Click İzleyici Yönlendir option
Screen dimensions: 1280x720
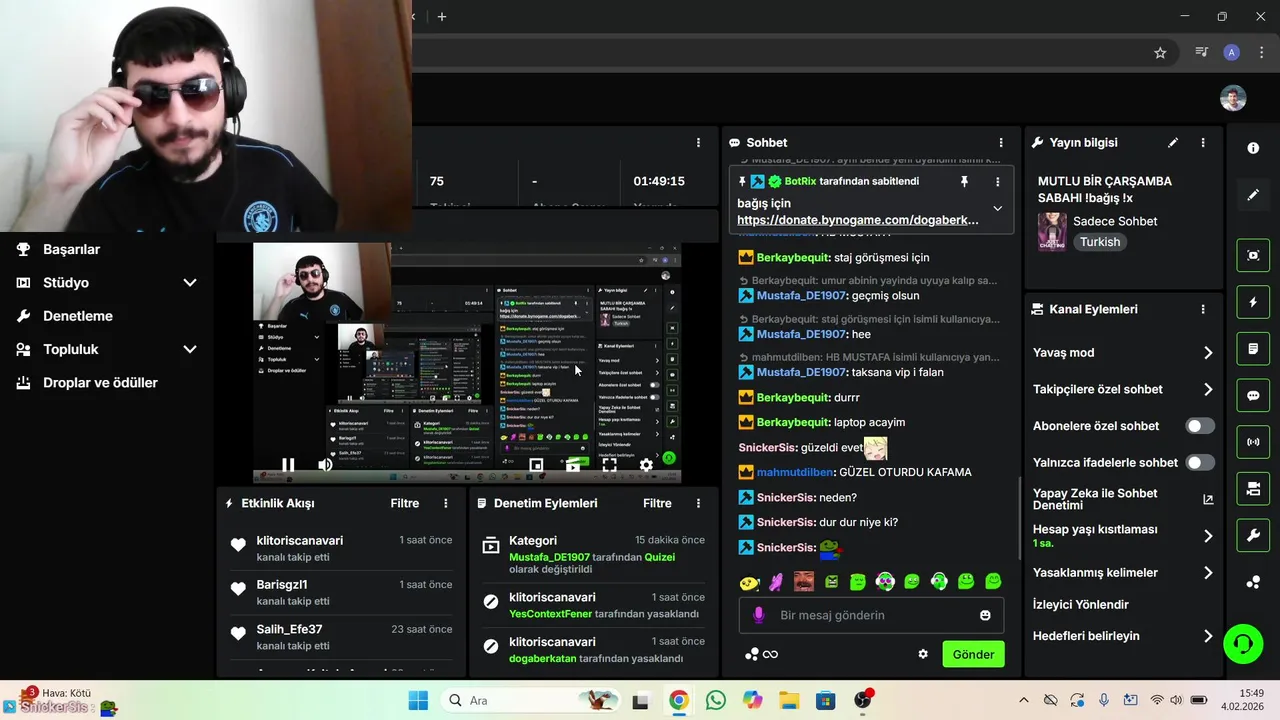point(1081,605)
